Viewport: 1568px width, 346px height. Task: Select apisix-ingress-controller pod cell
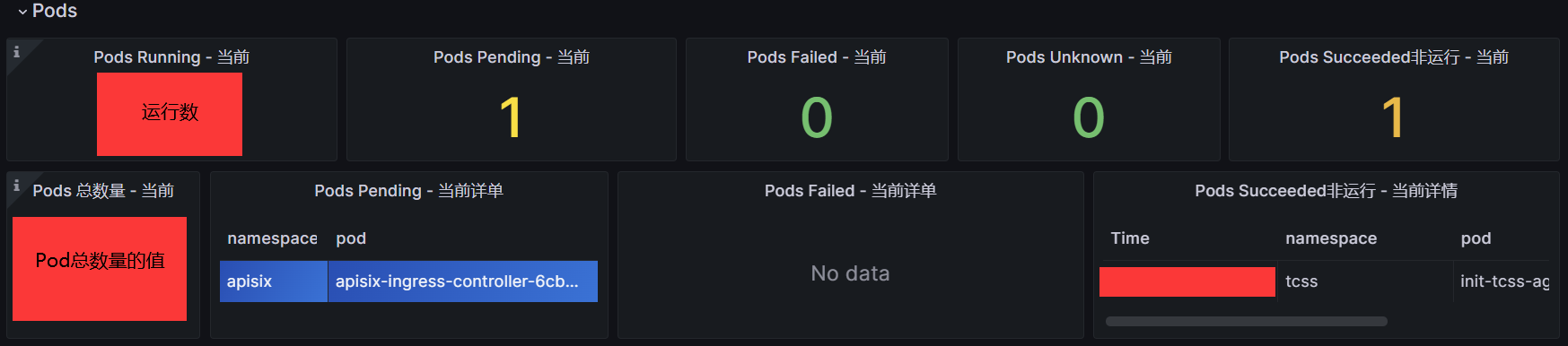tap(463, 281)
